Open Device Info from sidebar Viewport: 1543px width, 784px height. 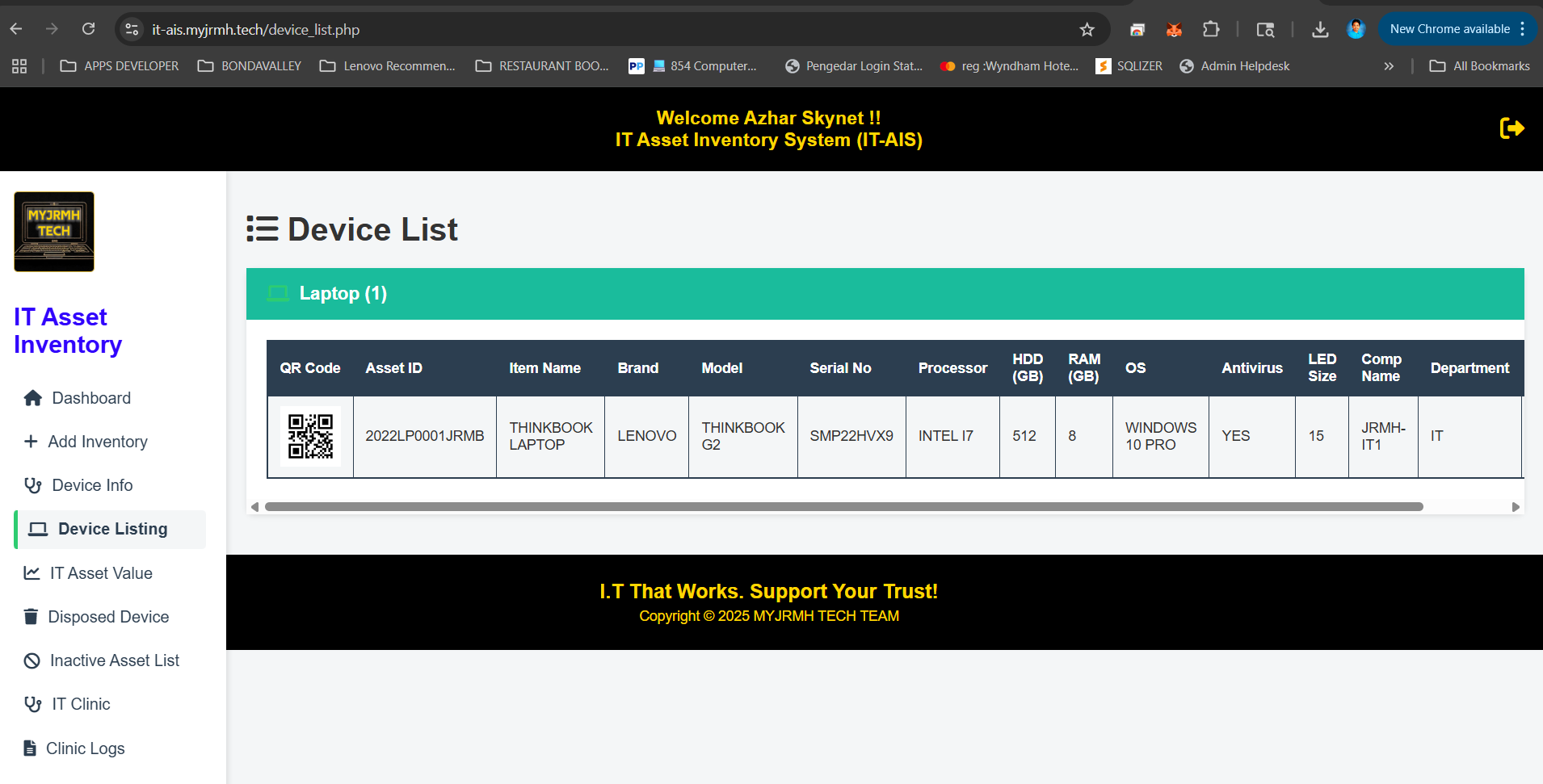click(x=92, y=485)
